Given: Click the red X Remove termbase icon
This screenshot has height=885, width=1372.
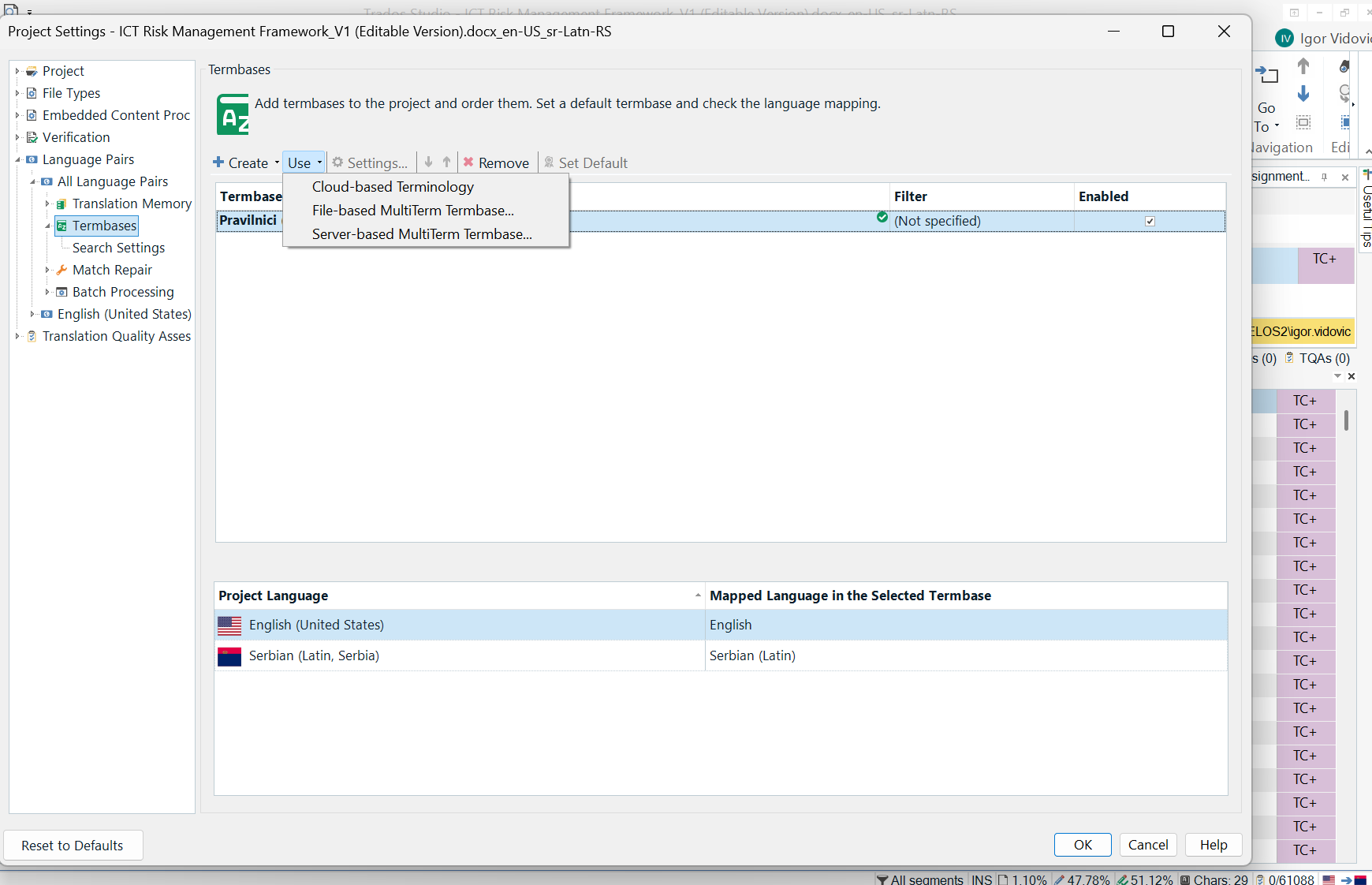Looking at the screenshot, I should pos(468,162).
